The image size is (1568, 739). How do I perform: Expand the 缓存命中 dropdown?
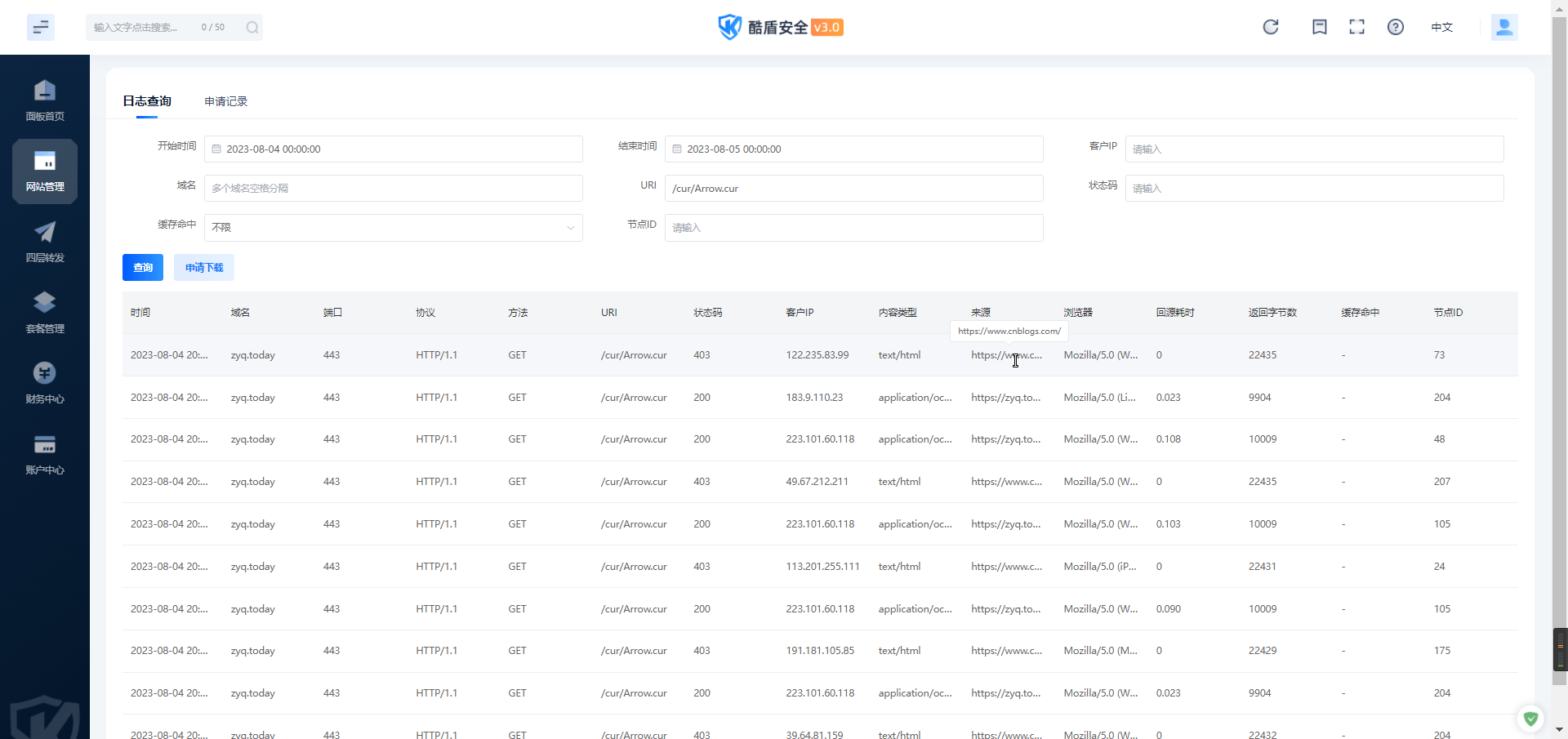pyautogui.click(x=393, y=228)
